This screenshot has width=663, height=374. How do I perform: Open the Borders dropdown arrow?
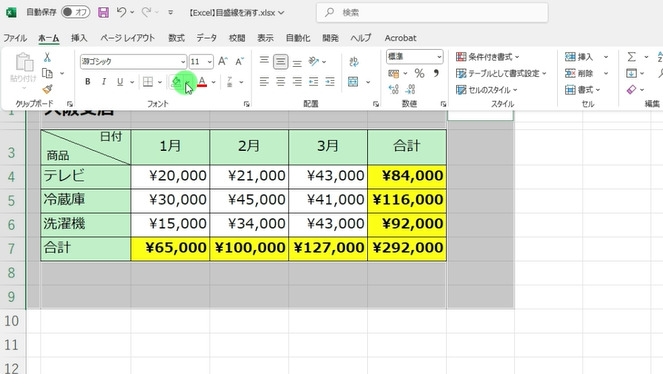tap(160, 82)
